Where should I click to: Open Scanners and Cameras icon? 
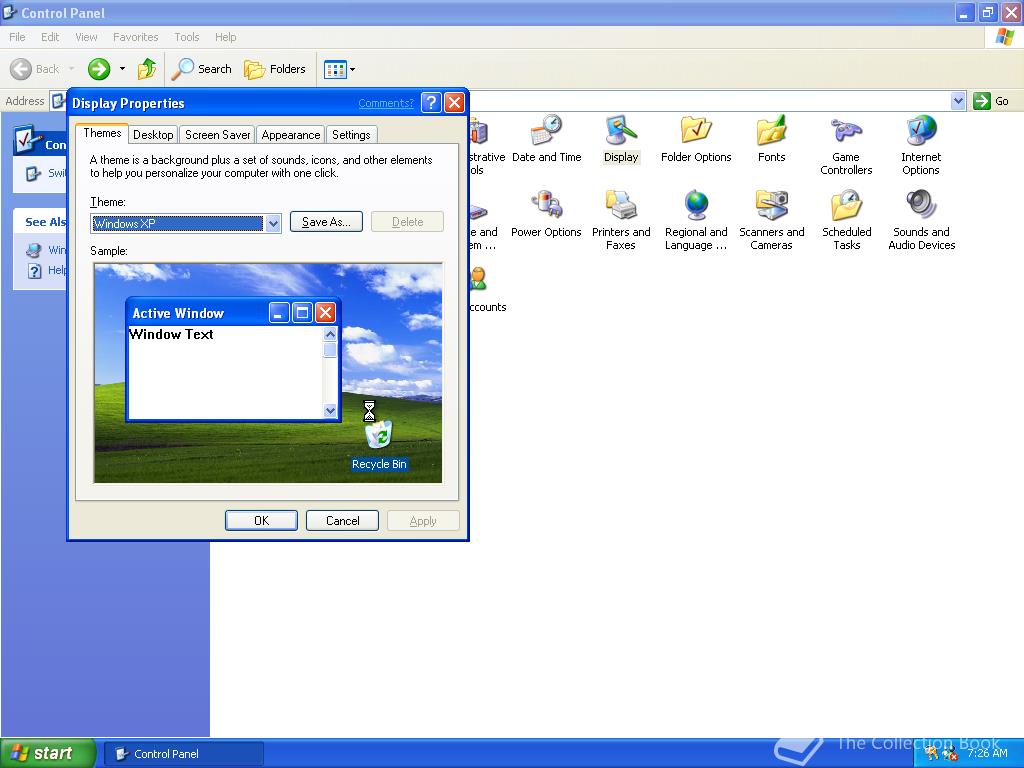click(771, 220)
